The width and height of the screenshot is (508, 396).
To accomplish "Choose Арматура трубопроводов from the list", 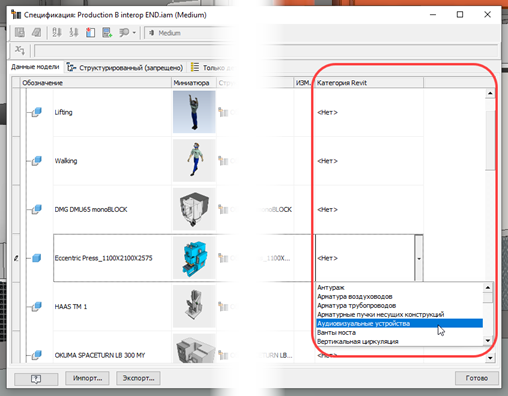I will pyautogui.click(x=399, y=305).
